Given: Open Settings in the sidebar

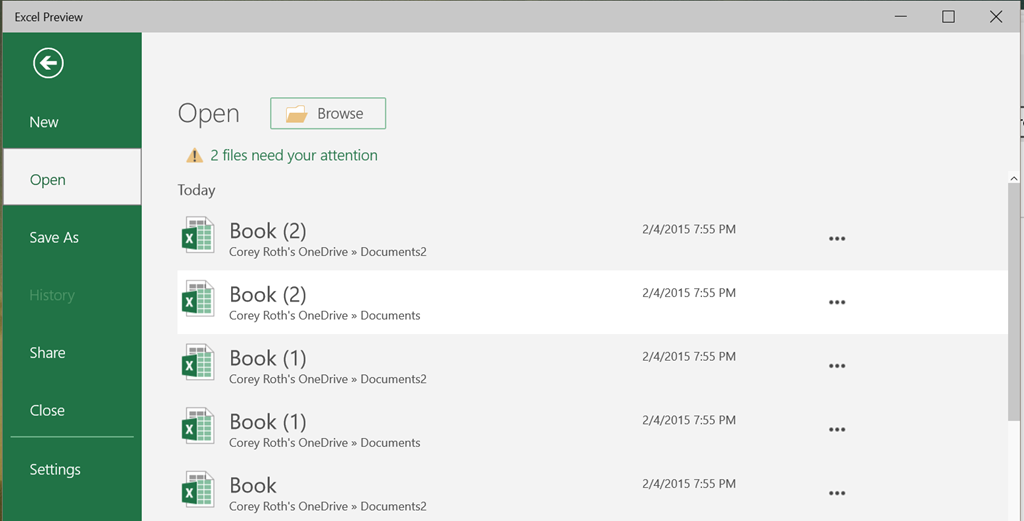Looking at the screenshot, I should coord(72,469).
